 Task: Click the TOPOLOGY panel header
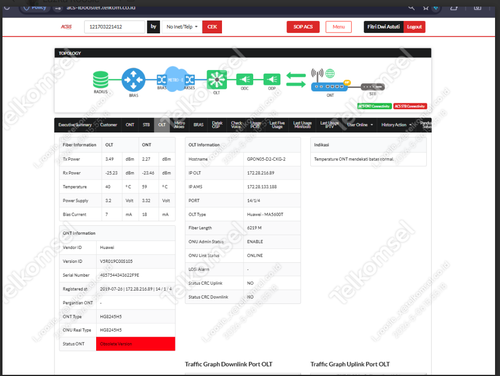tap(243, 53)
